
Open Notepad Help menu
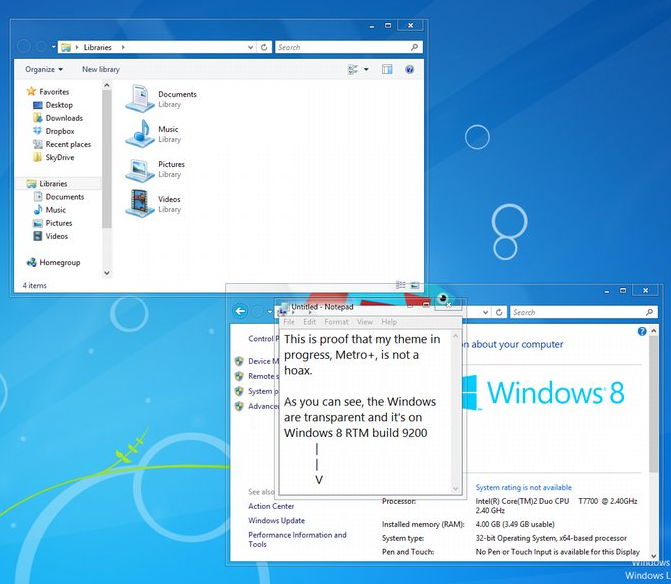[x=389, y=322]
